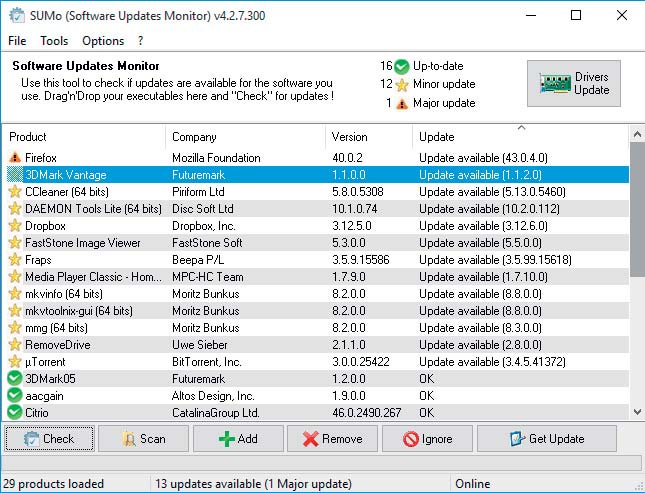Click the icon of the selected 3DMark Vantage row
The image size is (645, 493).
pos(15,174)
